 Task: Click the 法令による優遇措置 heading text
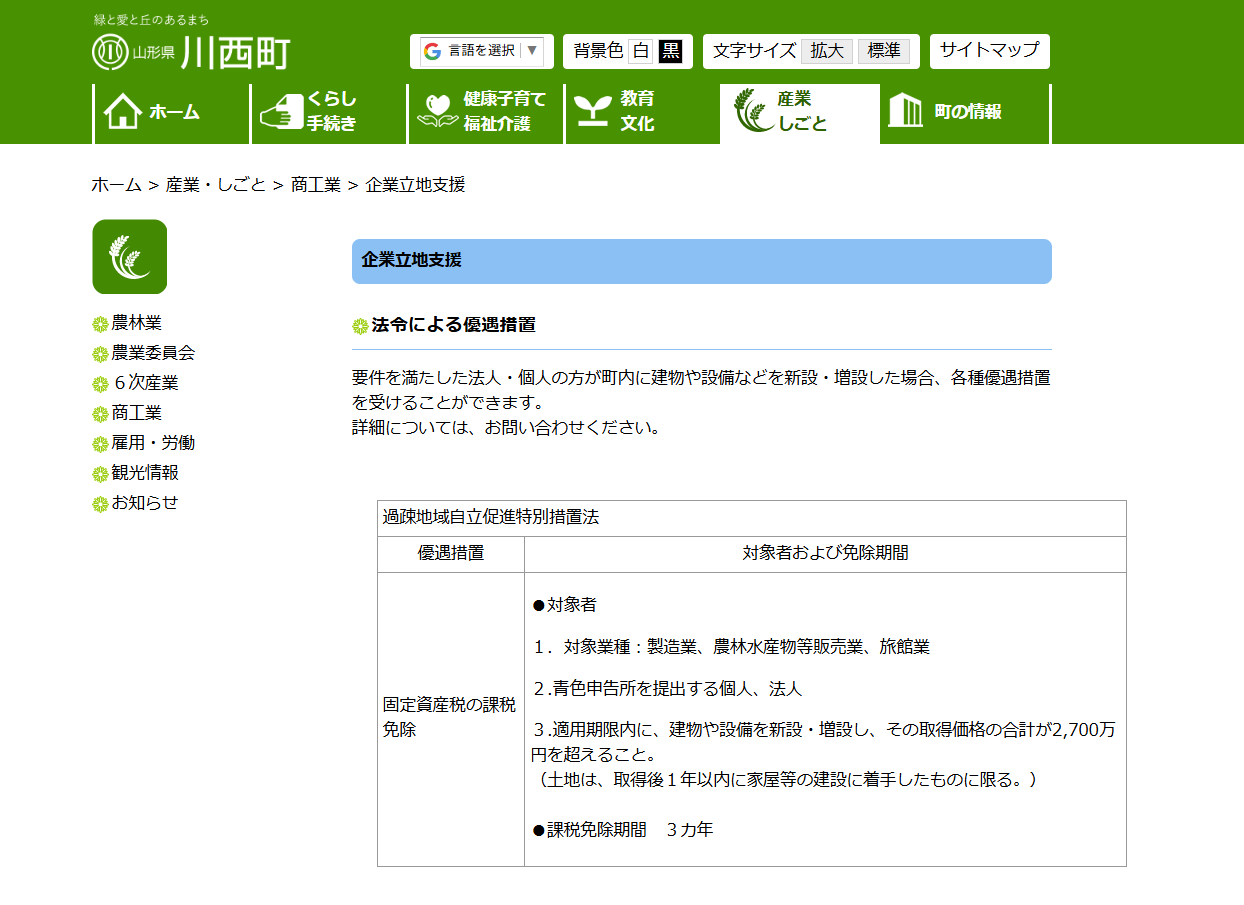click(454, 325)
